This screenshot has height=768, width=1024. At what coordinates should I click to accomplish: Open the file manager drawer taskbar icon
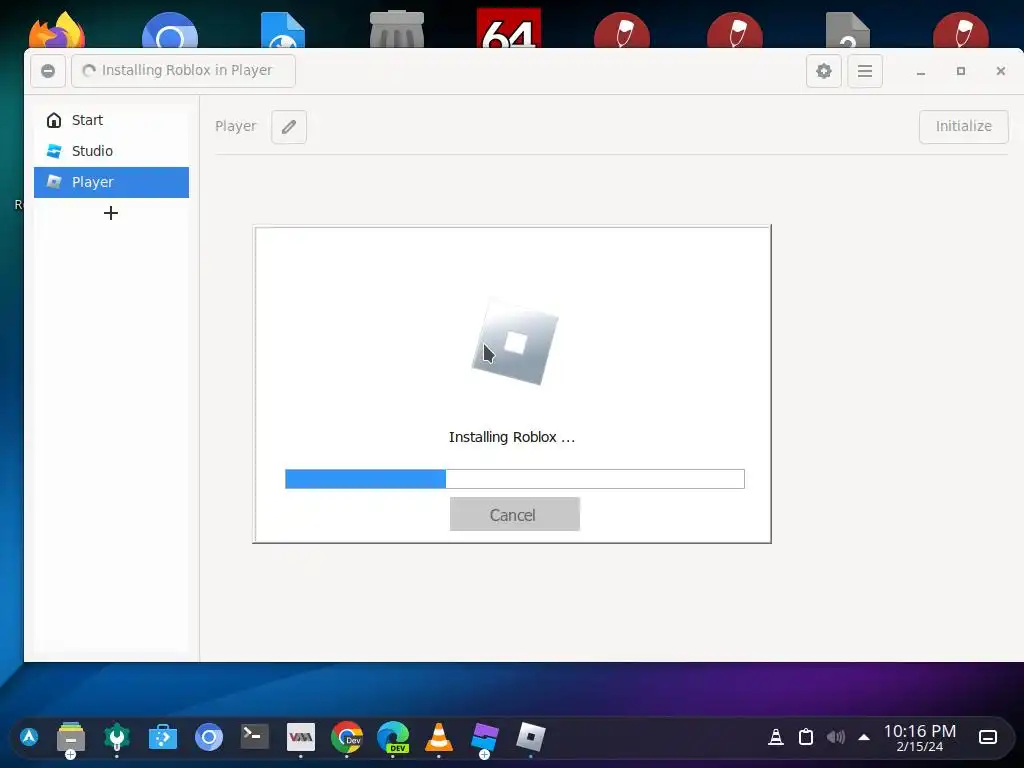pyautogui.click(x=71, y=738)
